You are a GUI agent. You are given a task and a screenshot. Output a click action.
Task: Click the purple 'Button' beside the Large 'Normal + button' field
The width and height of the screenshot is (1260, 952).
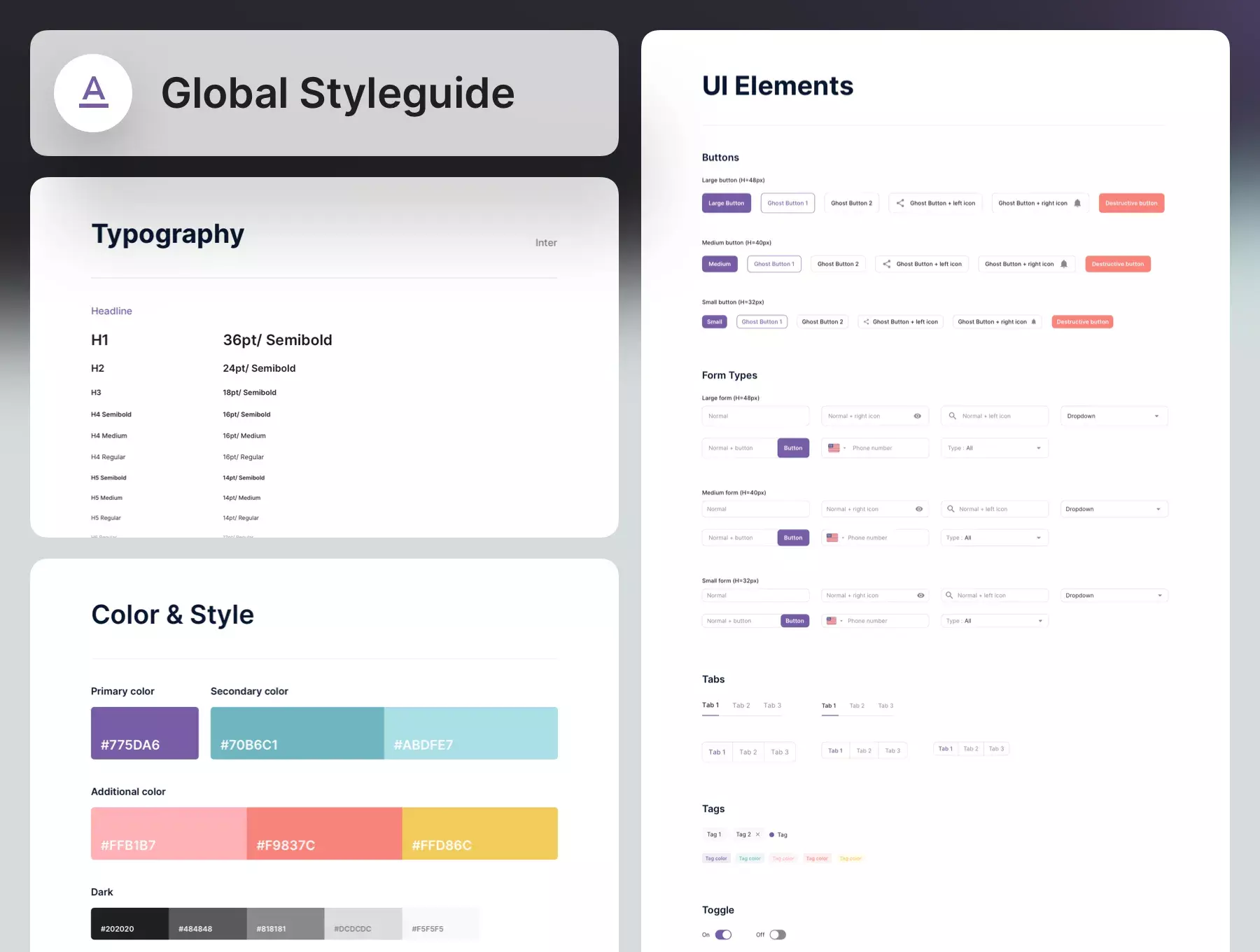793,448
